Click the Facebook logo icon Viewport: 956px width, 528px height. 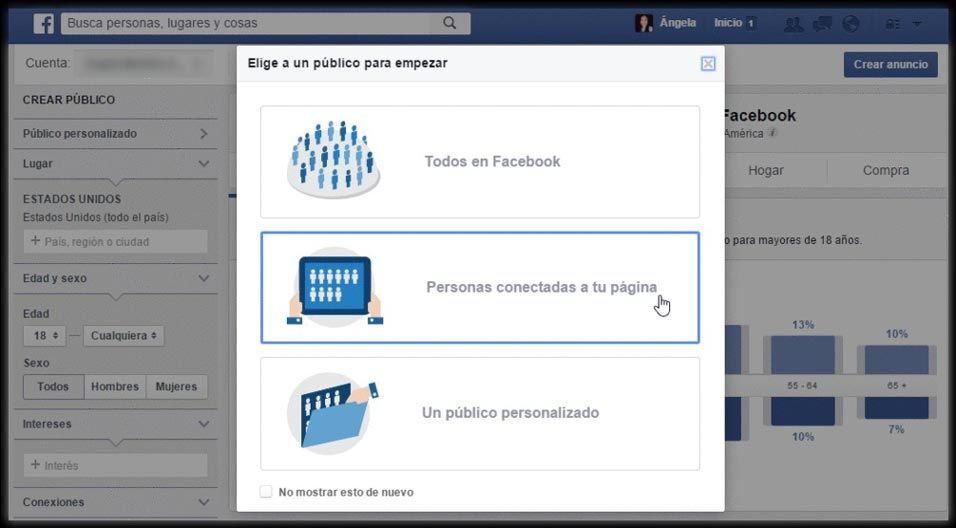tap(44, 23)
